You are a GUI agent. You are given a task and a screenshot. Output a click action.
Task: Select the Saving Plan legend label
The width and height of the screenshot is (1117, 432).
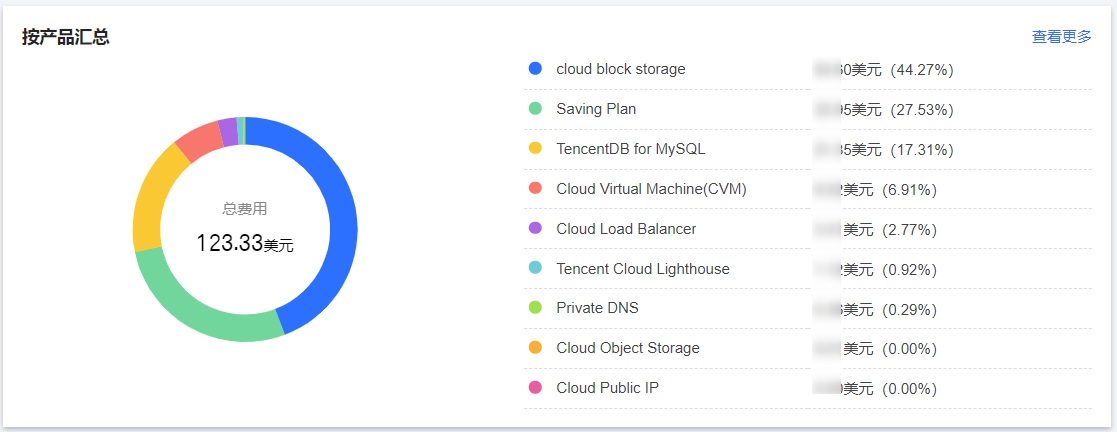596,109
